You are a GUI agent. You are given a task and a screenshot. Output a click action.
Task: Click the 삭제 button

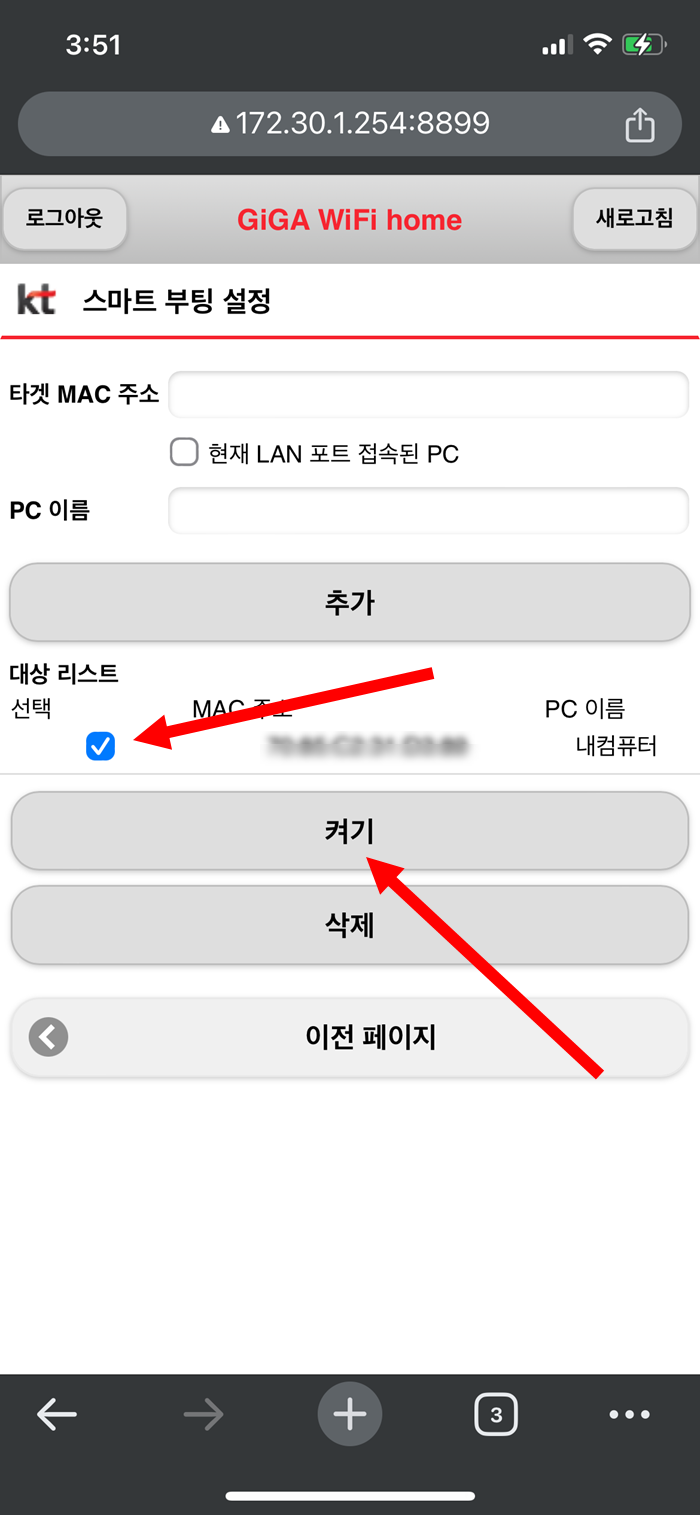350,925
